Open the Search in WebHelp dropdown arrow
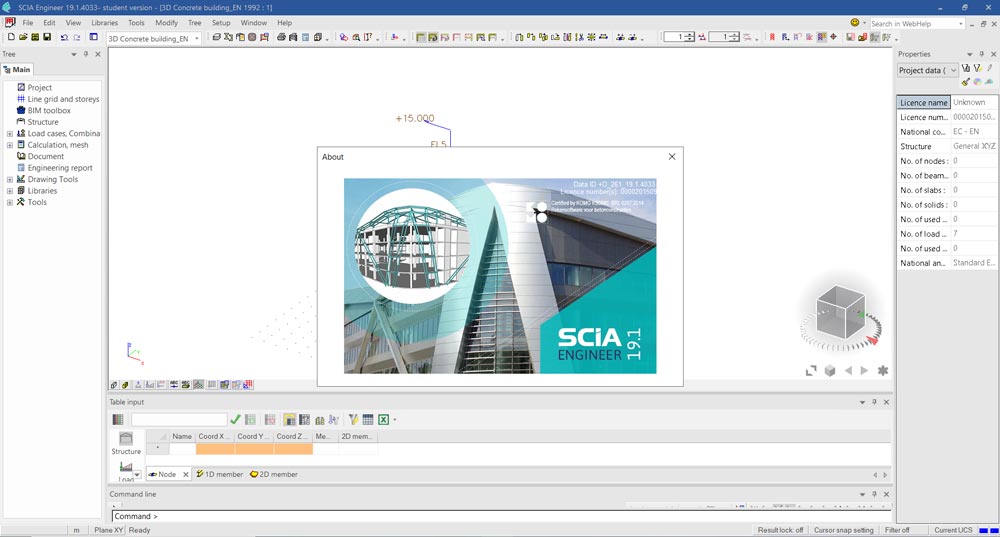1000x537 pixels. point(960,24)
